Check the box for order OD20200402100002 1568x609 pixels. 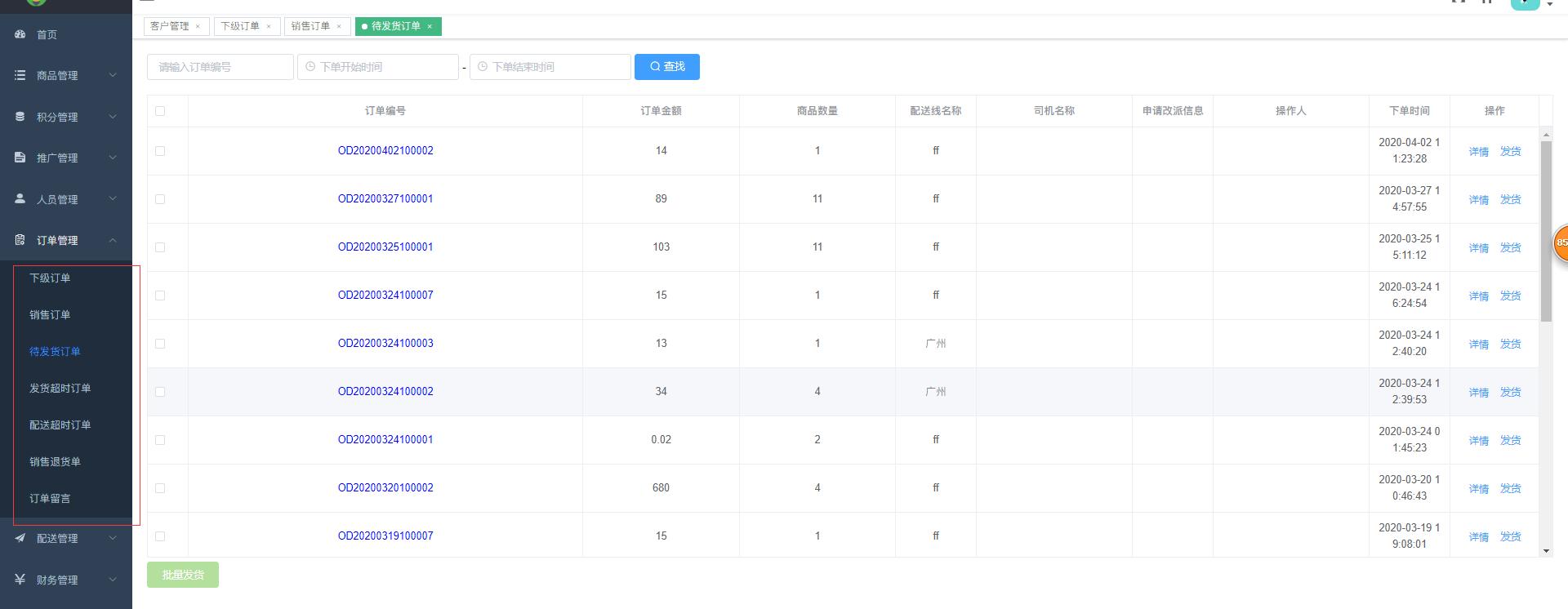(x=160, y=151)
